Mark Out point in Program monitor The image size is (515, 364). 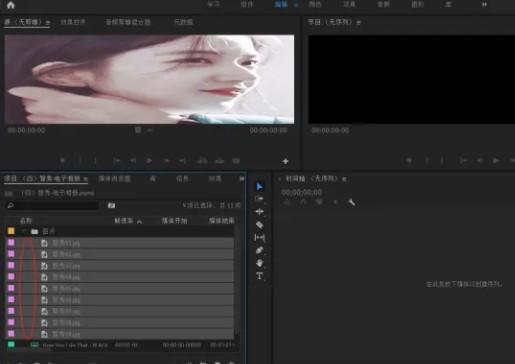pos(442,161)
